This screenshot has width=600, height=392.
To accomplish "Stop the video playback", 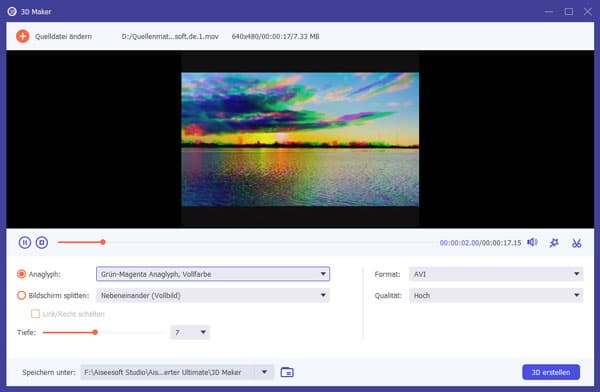I will [42, 242].
